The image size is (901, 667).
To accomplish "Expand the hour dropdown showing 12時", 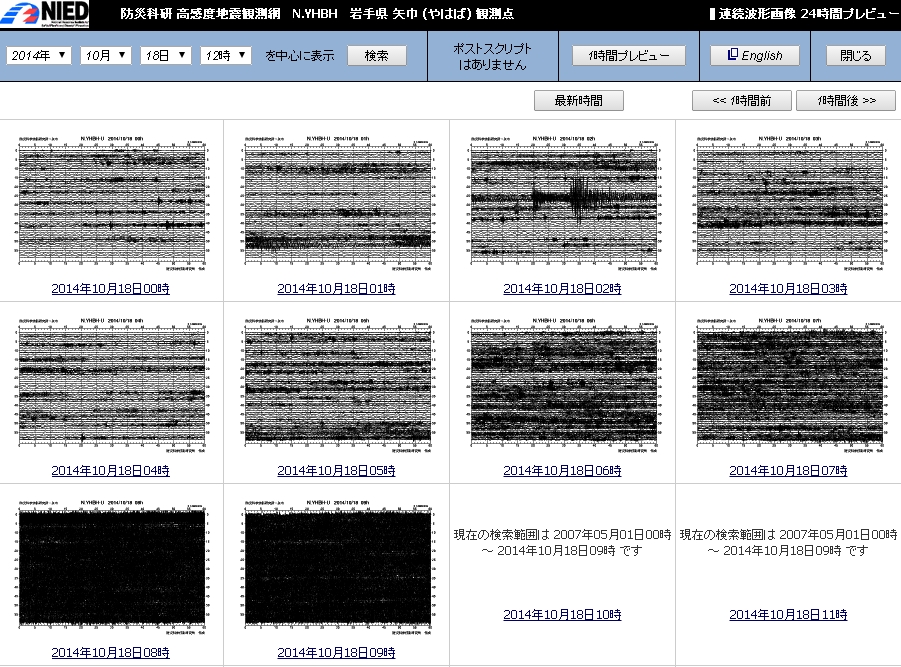I will [x=225, y=56].
